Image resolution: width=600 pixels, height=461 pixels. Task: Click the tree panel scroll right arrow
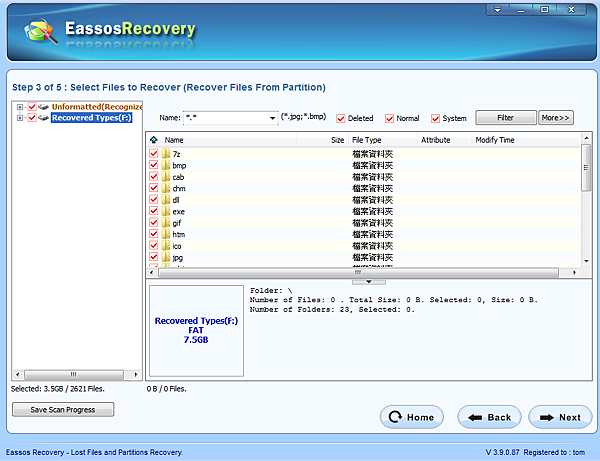pyautogui.click(x=136, y=374)
